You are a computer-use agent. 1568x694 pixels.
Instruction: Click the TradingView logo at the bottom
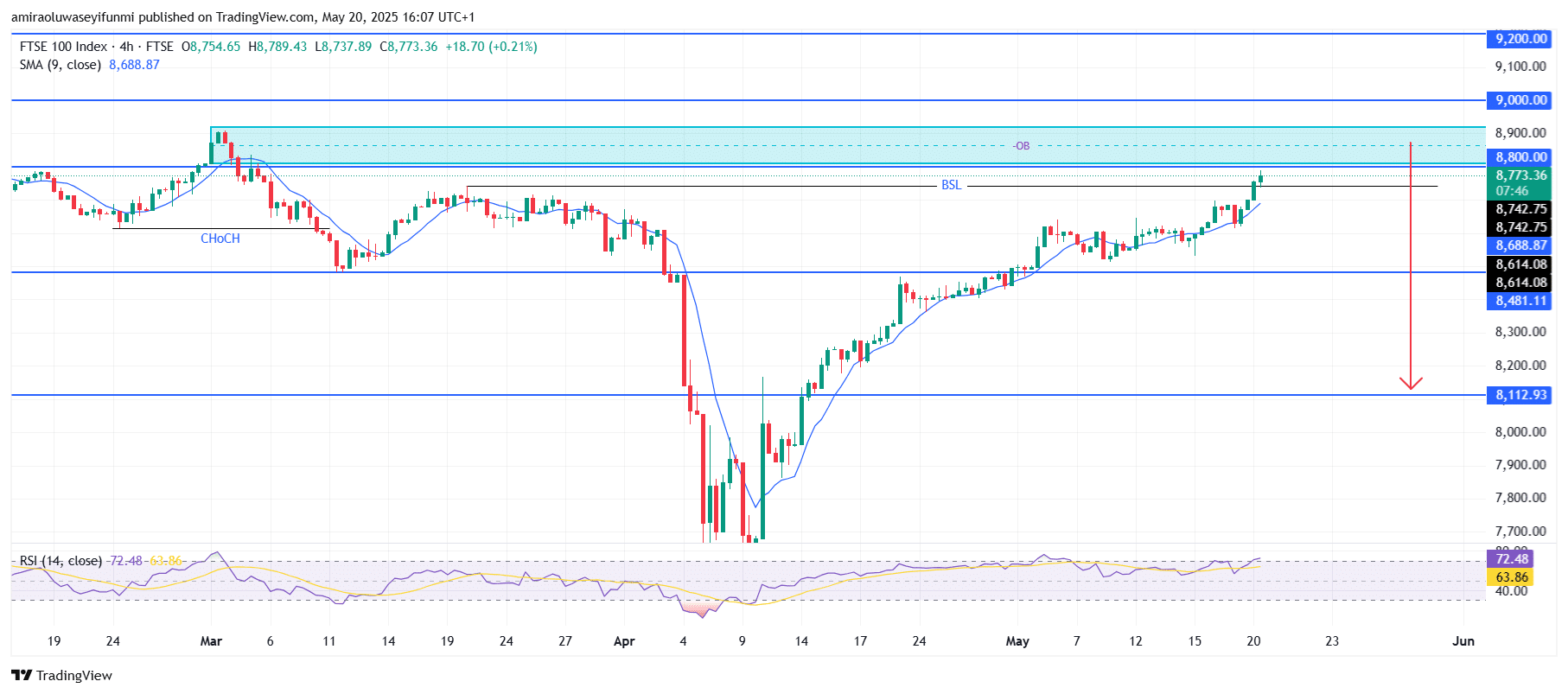[61, 675]
